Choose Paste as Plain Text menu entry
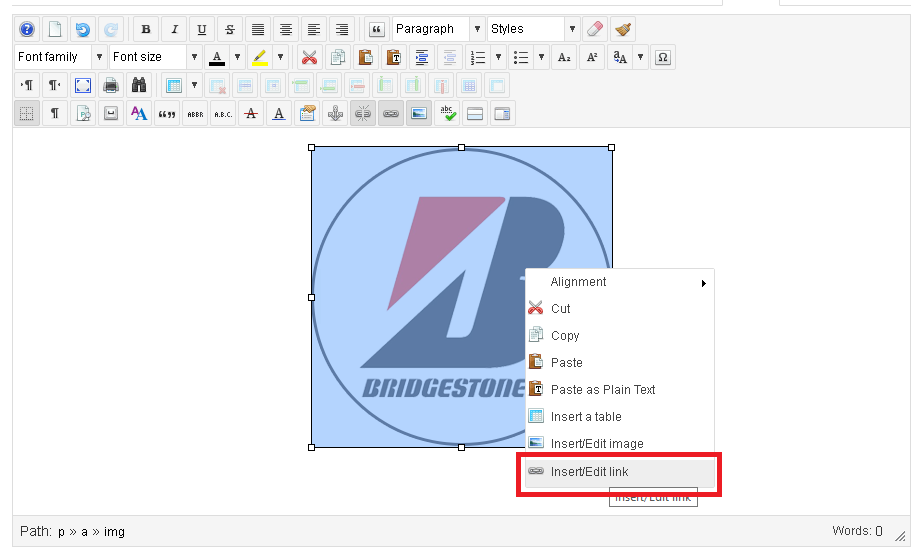The height and width of the screenshot is (551, 921). tap(620, 389)
